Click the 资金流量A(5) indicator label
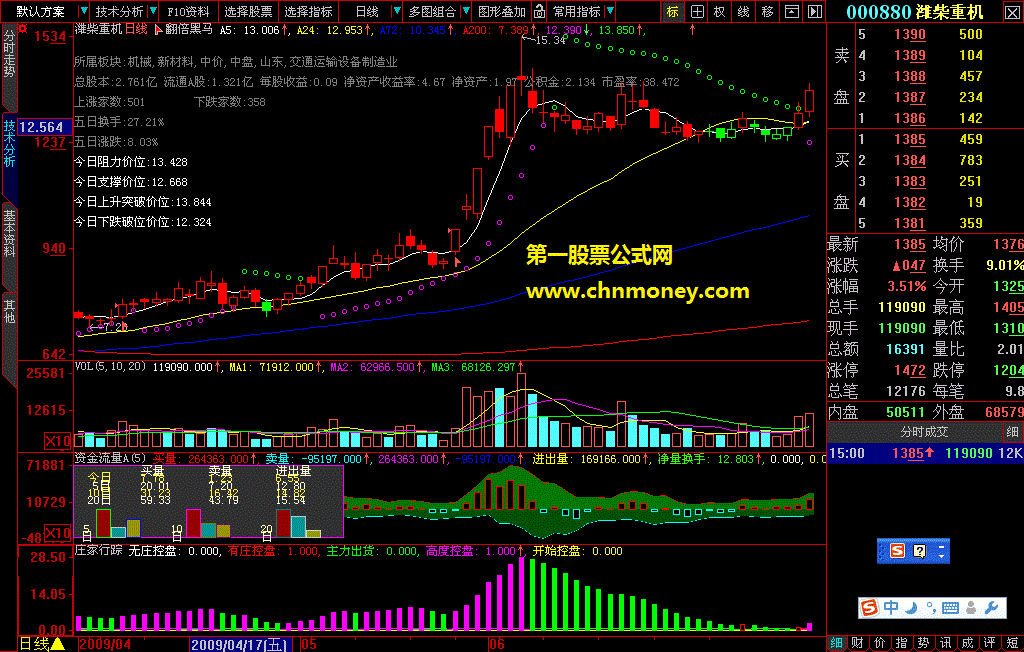The height and width of the screenshot is (652, 1024). pos(110,459)
